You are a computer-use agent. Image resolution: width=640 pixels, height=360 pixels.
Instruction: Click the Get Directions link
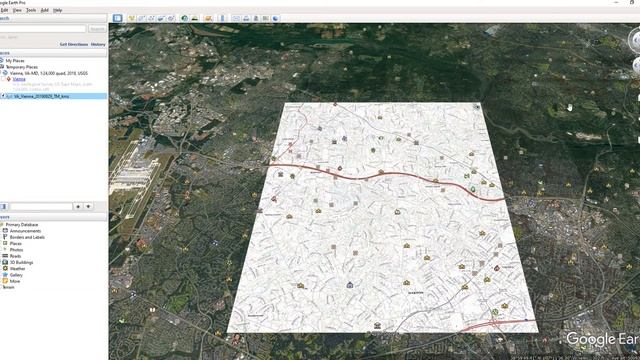tap(74, 44)
